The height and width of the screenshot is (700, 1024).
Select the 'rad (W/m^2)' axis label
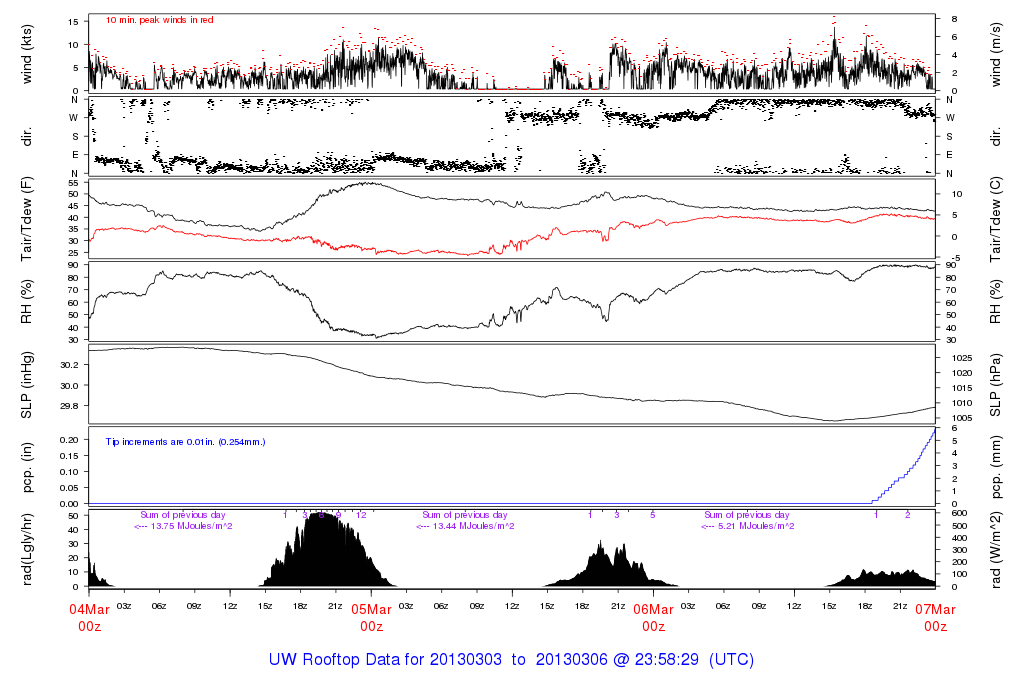coord(995,550)
